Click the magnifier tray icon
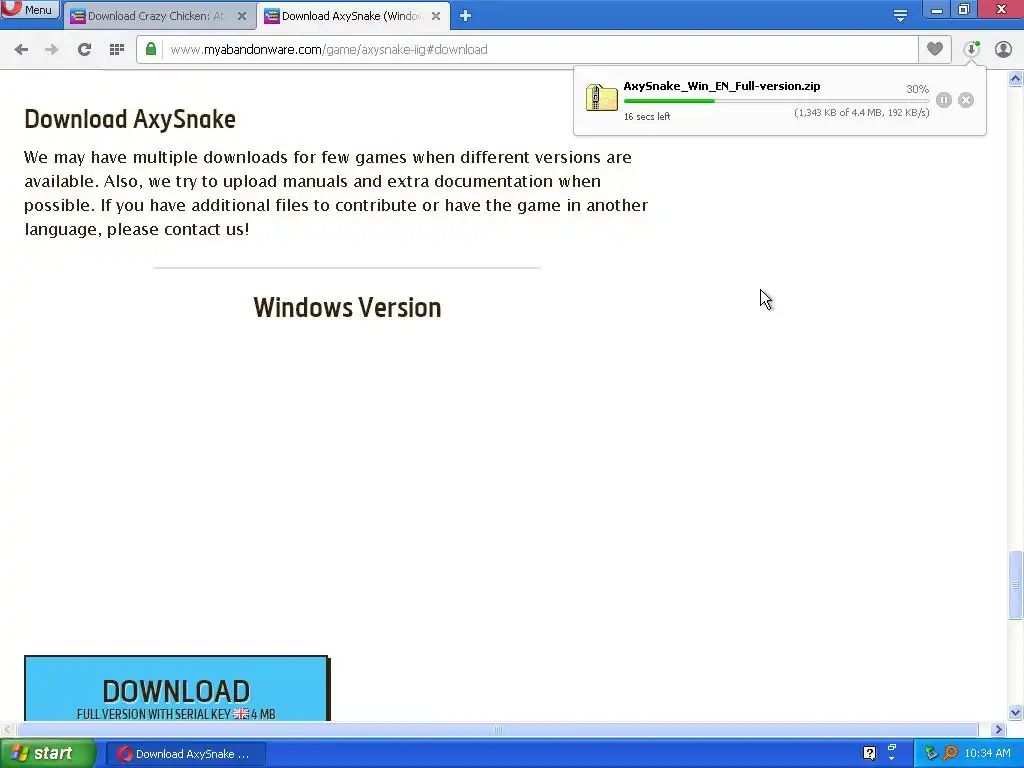Screen dimensions: 1024x768 coord(950,753)
